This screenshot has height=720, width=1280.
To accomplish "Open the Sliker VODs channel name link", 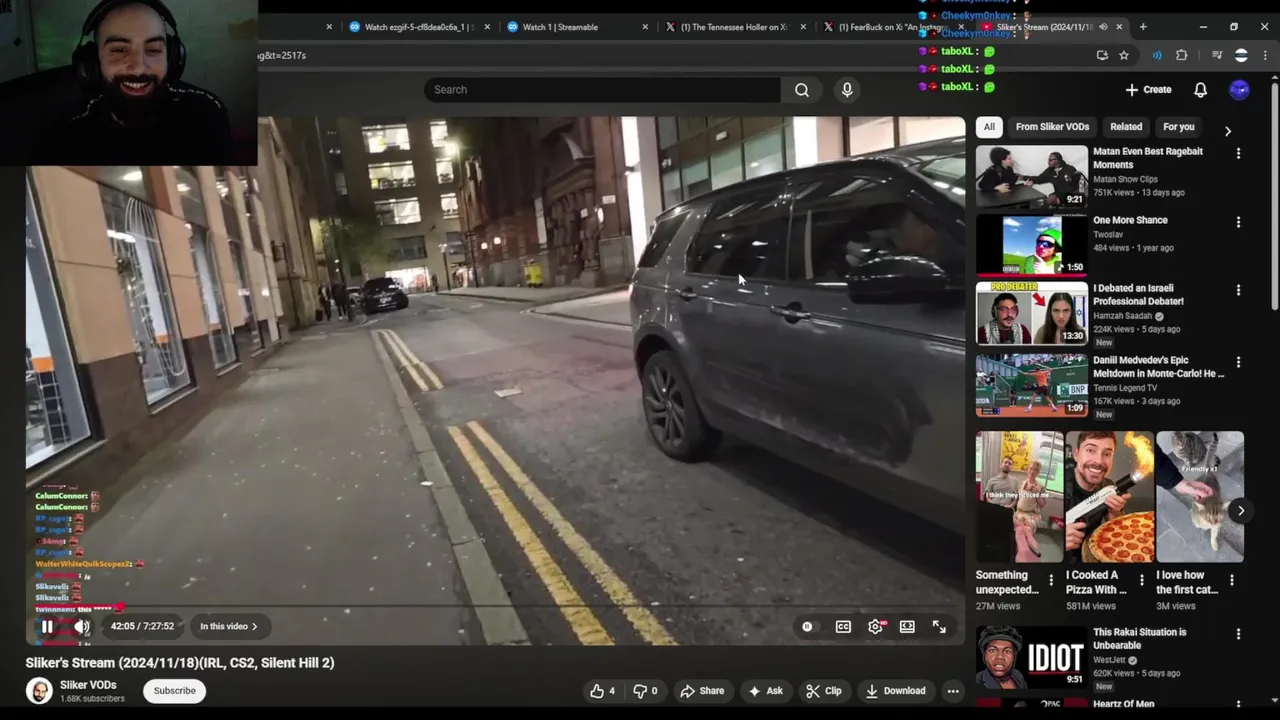I will tap(88, 685).
